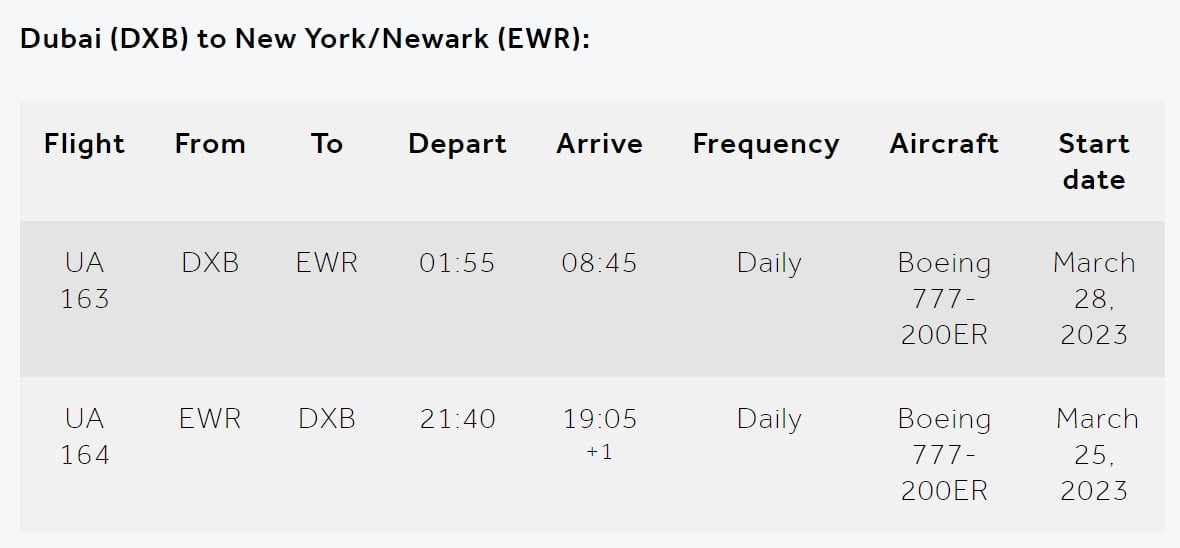Select the 21:40 departure time
1180x548 pixels.
(457, 419)
